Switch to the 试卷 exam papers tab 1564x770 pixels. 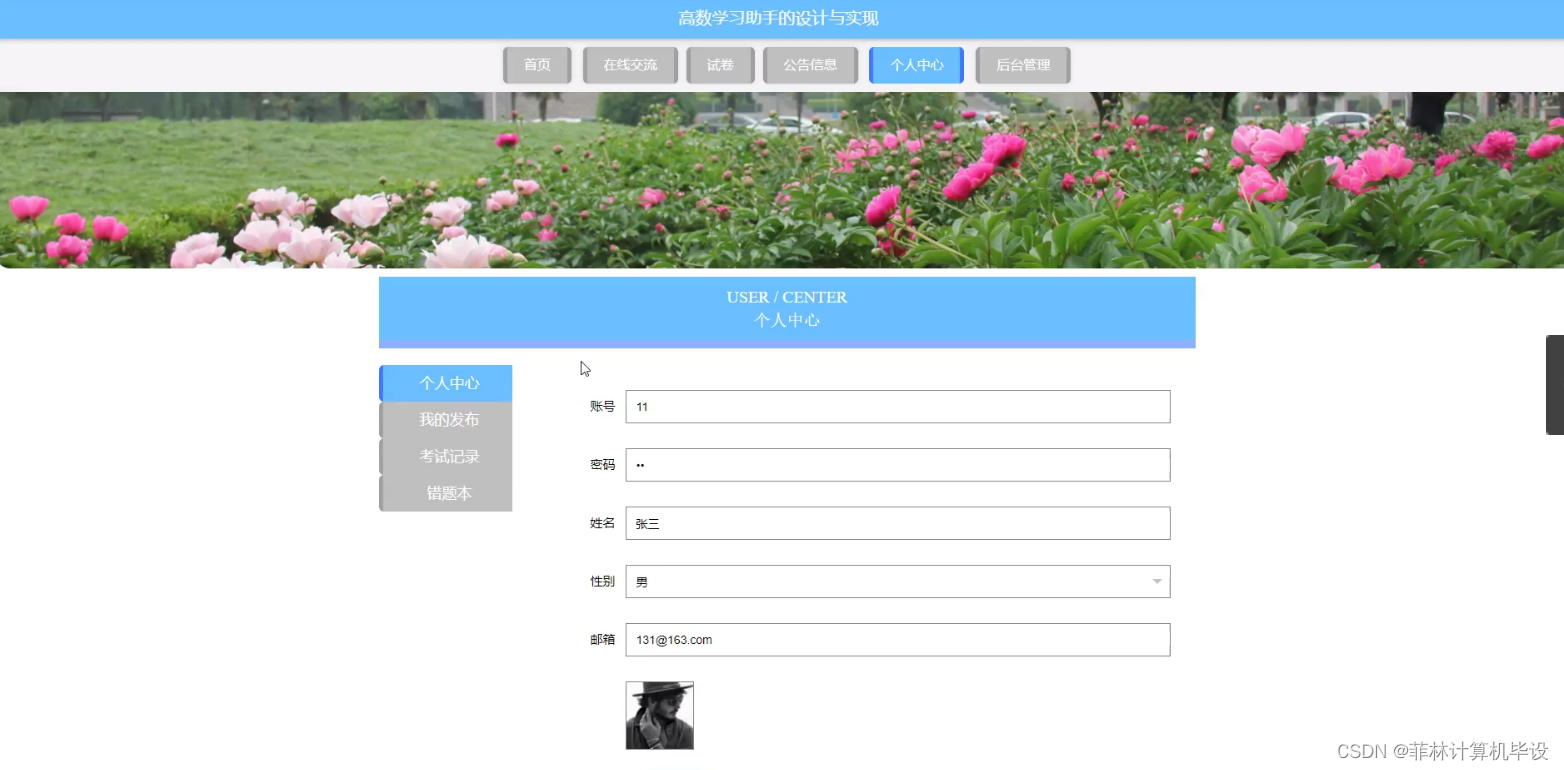(x=720, y=64)
